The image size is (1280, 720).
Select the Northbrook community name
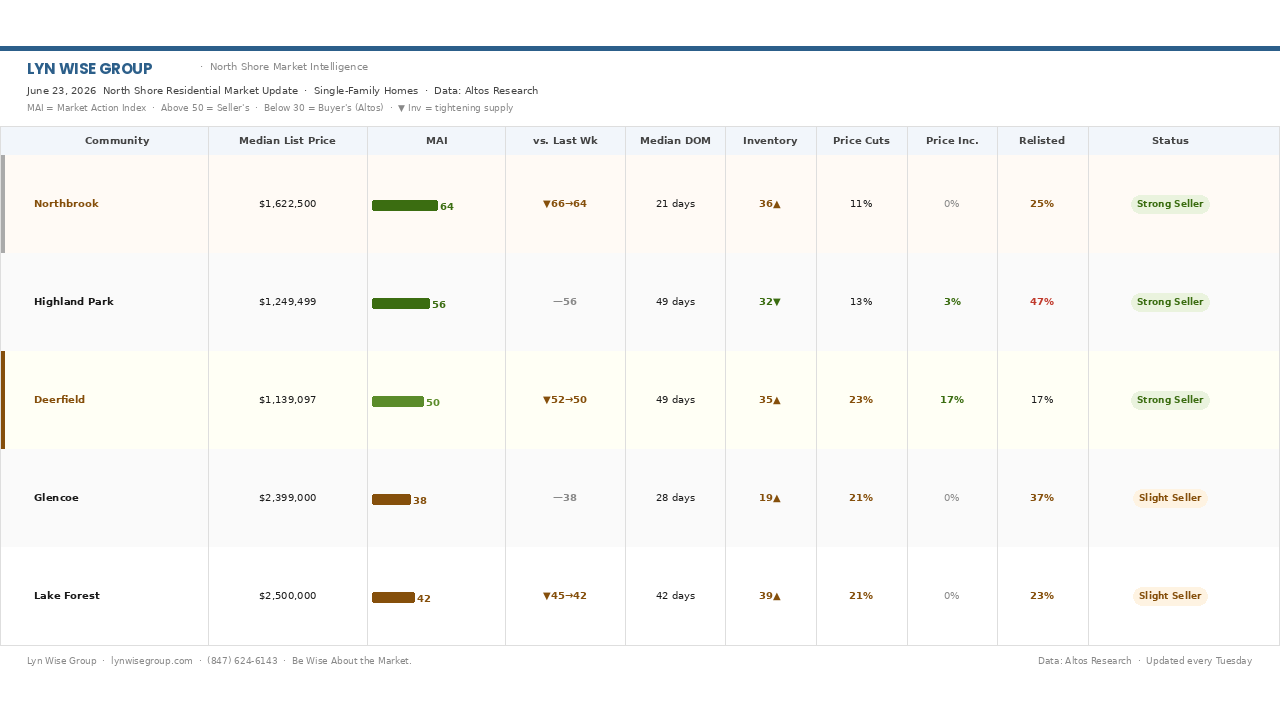[66, 204]
